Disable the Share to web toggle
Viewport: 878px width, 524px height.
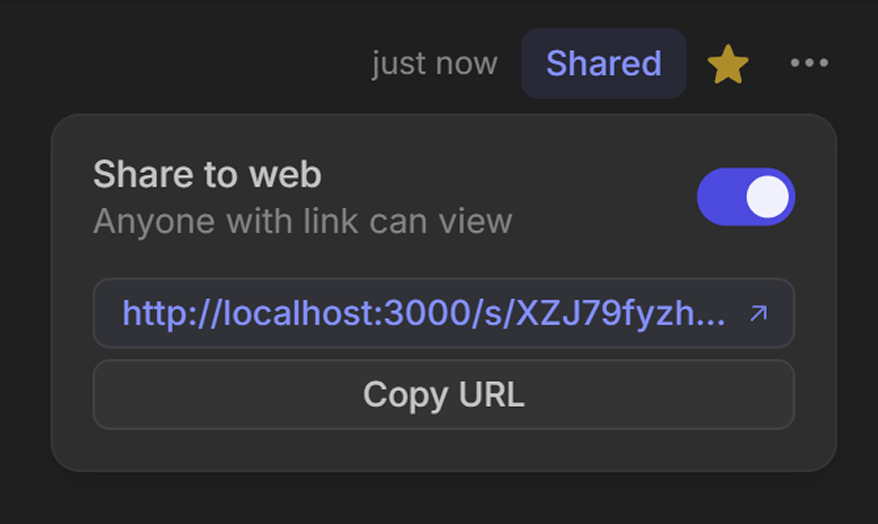(745, 197)
